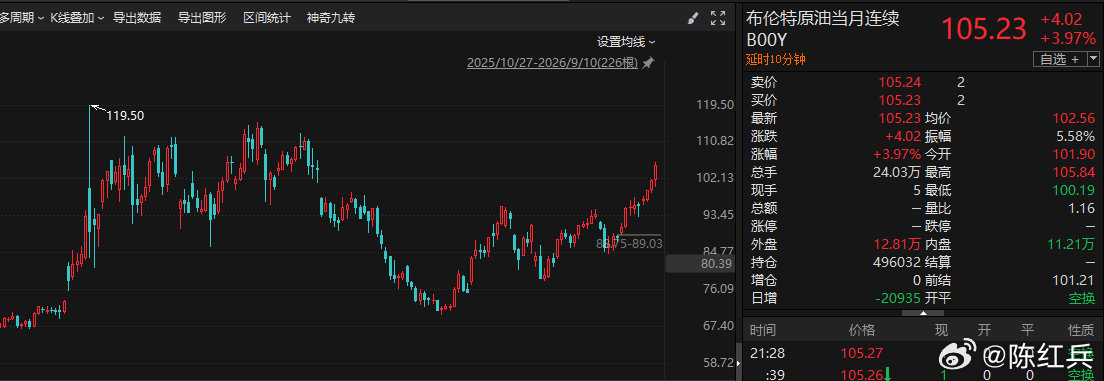Image resolution: width=1104 pixels, height=381 pixels.
Task: Open the 设置均线 moving average dropdown
Action: [626, 42]
